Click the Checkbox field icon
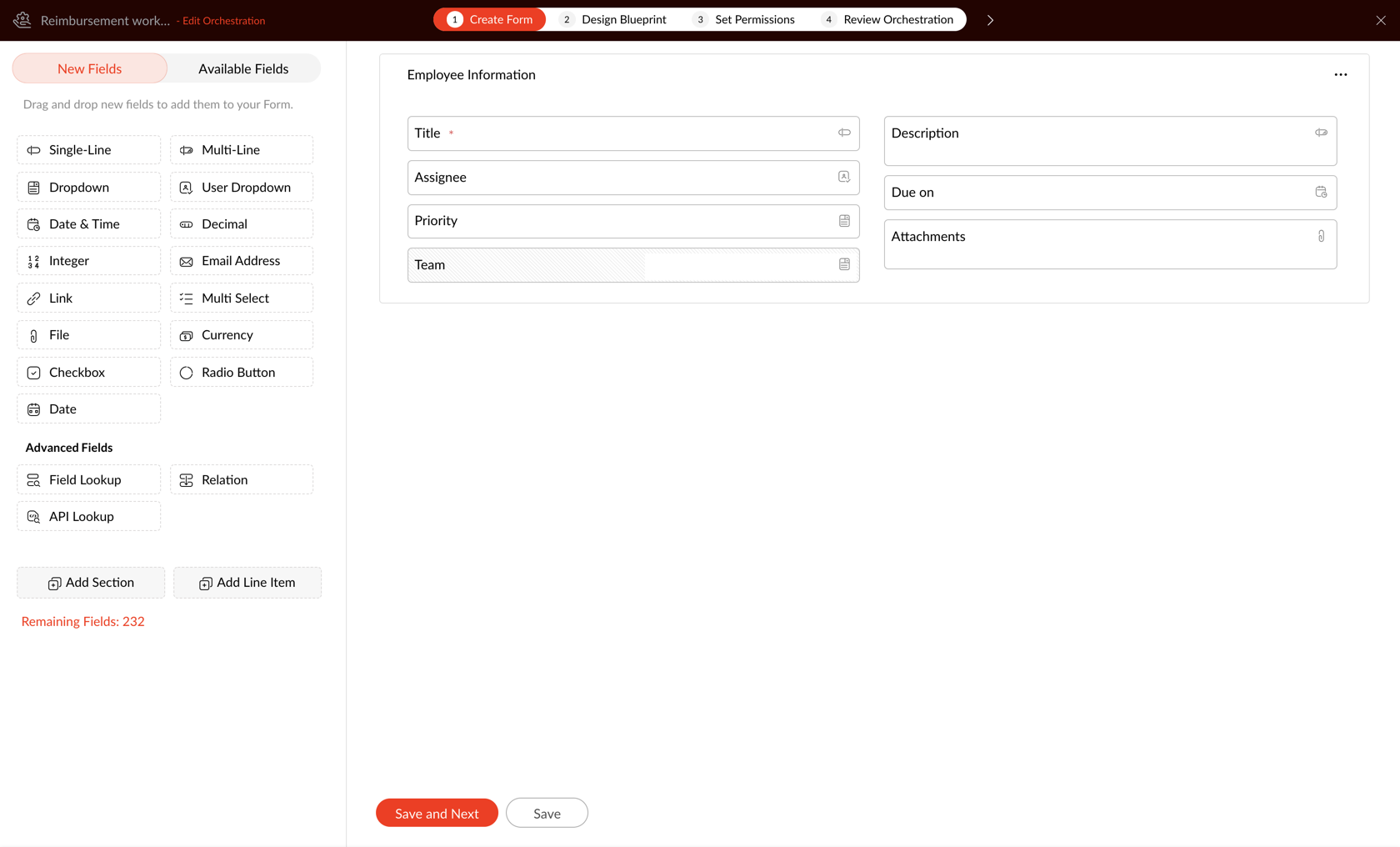 [33, 373]
